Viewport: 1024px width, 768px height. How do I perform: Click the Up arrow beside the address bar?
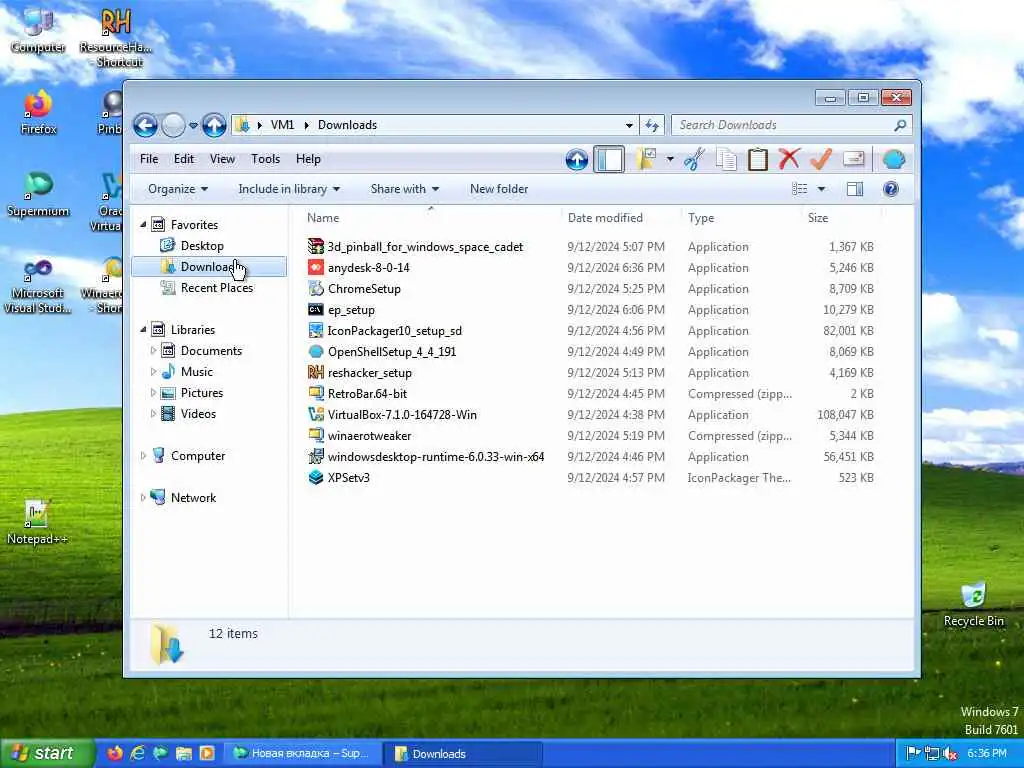[214, 125]
